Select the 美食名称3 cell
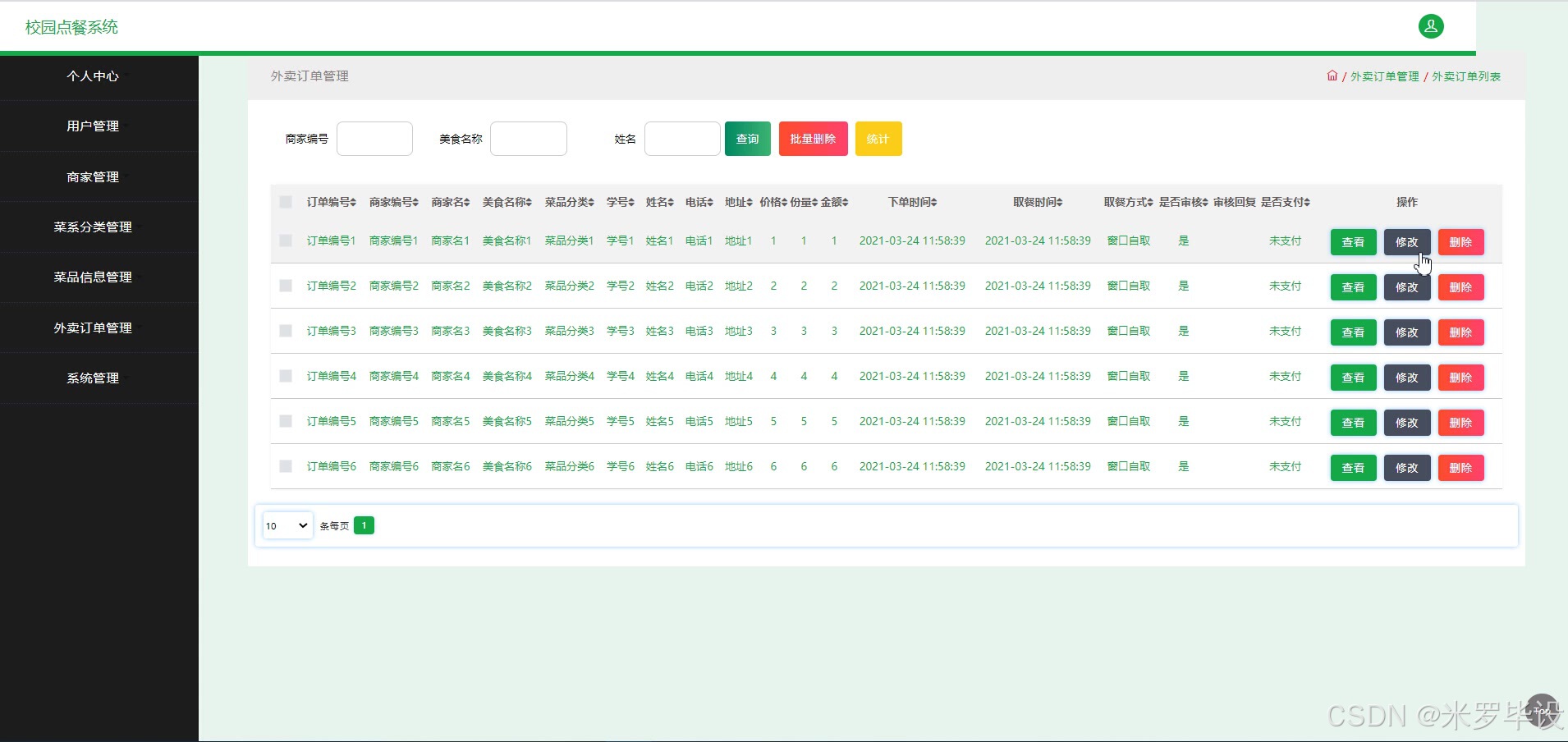The width and height of the screenshot is (1568, 742). [507, 331]
